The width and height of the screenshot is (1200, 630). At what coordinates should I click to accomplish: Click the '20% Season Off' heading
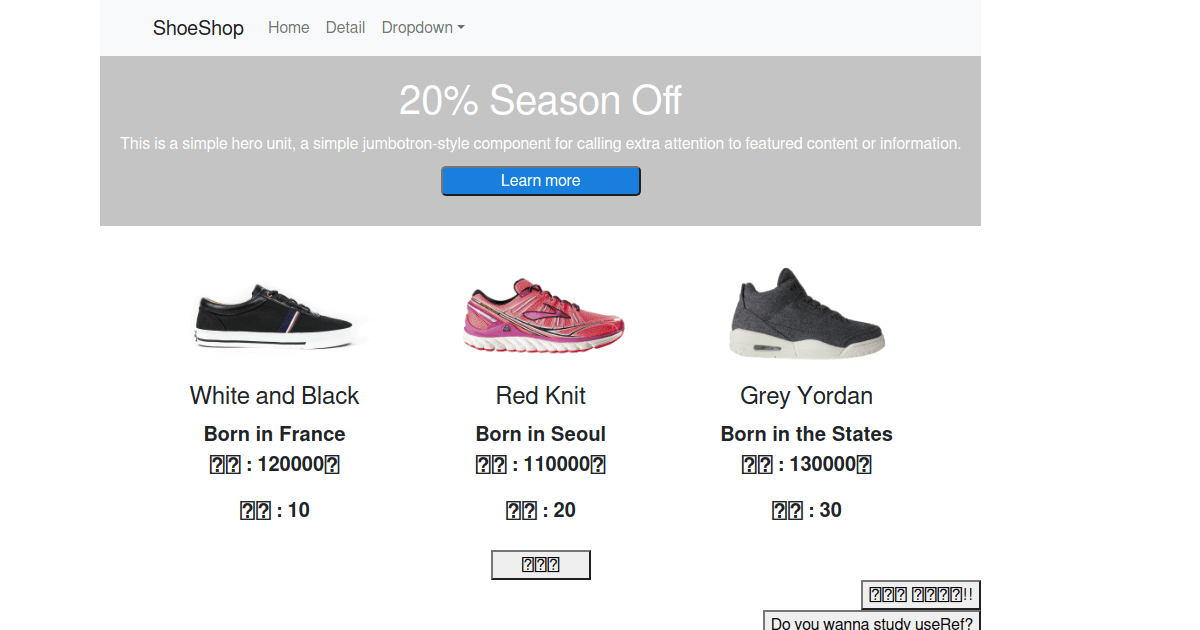(x=540, y=100)
